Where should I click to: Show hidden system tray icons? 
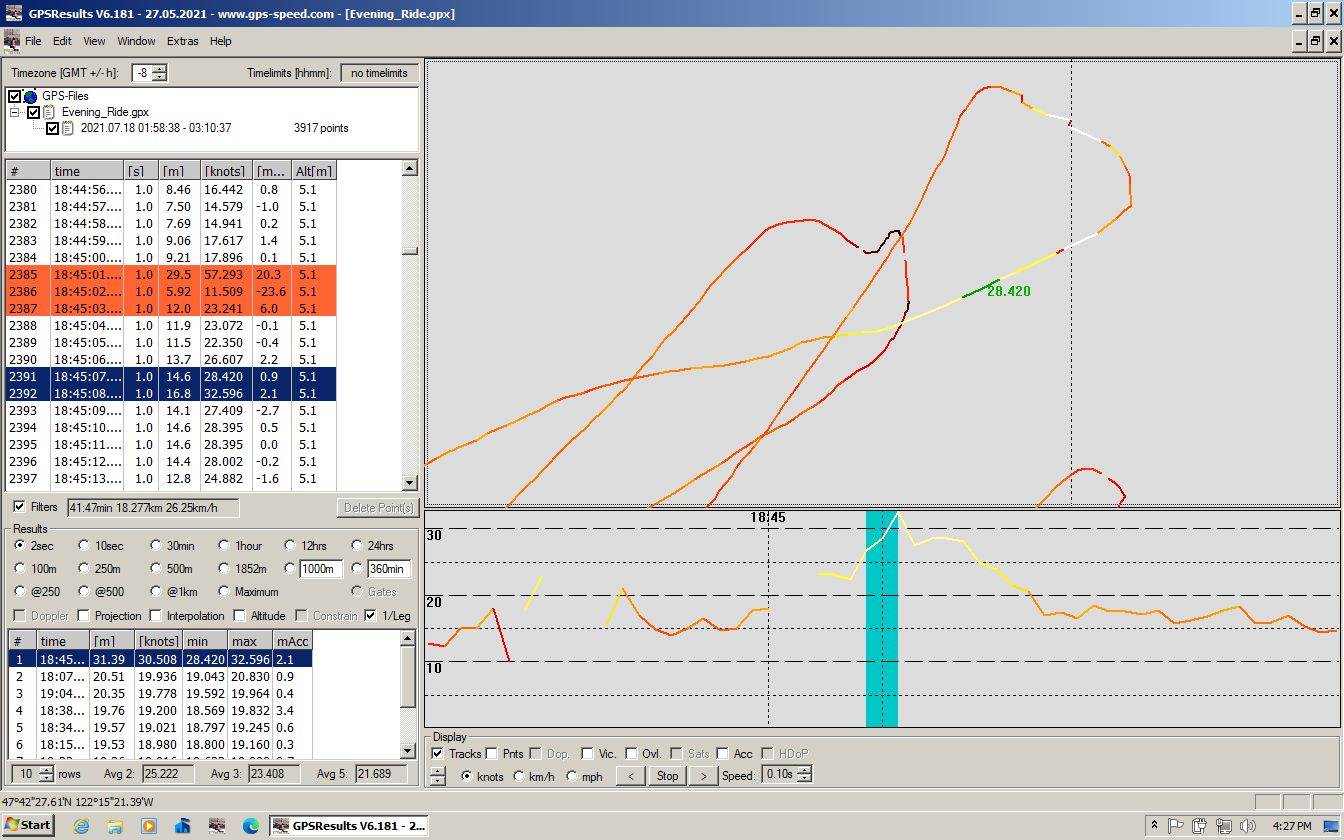[1154, 825]
